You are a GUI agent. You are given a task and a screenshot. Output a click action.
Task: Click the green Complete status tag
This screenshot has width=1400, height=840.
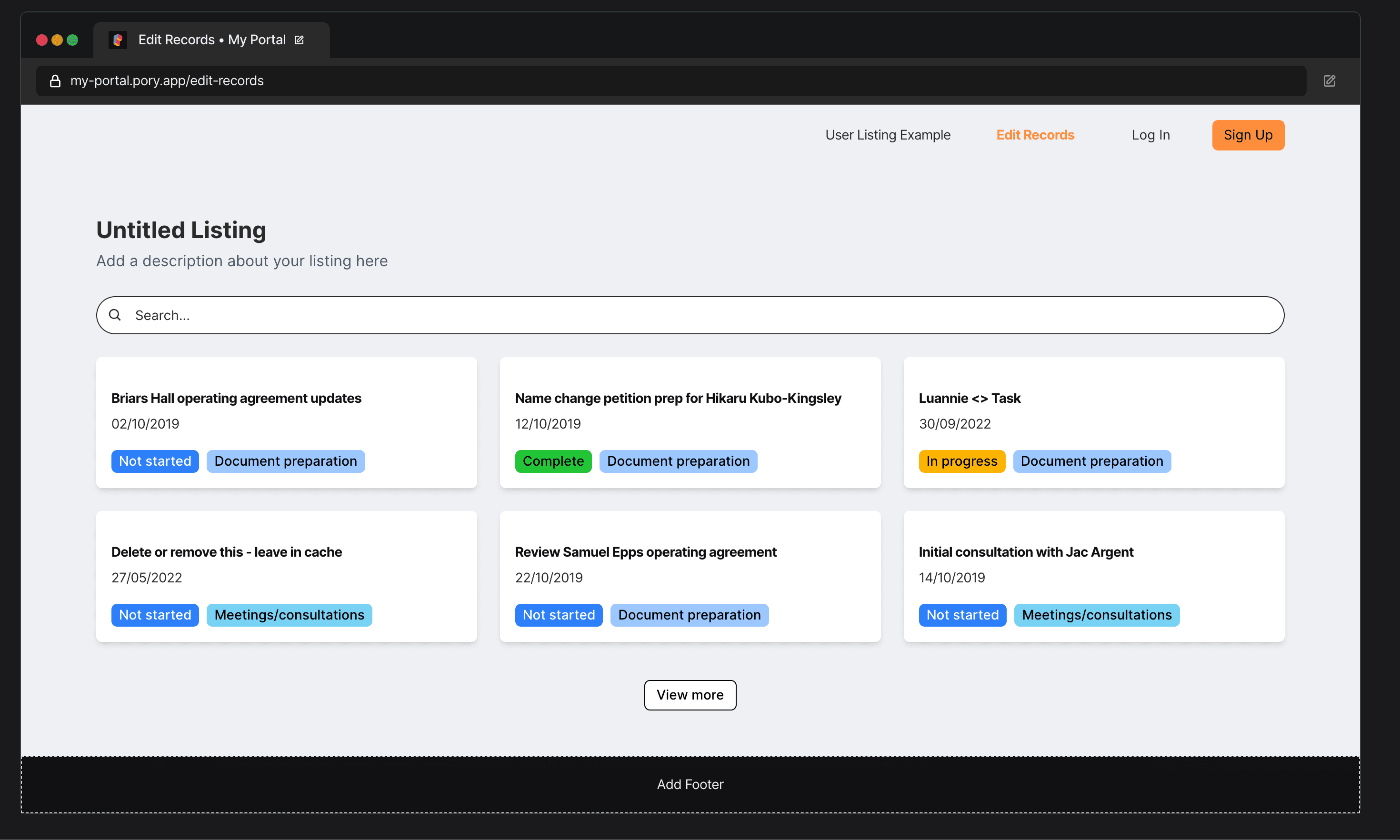coord(553,461)
